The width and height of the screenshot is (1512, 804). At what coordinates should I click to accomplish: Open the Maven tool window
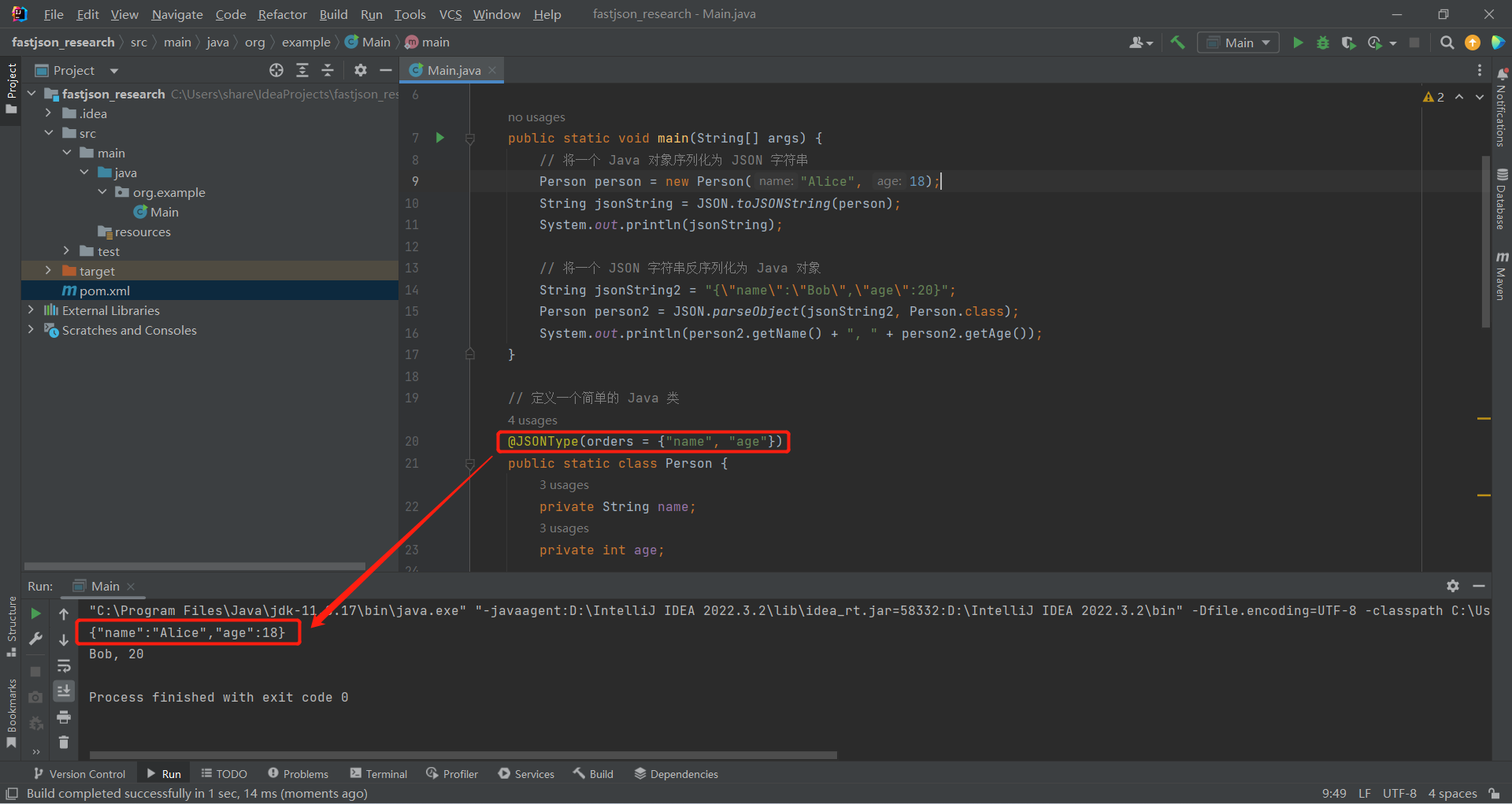pyautogui.click(x=1502, y=276)
